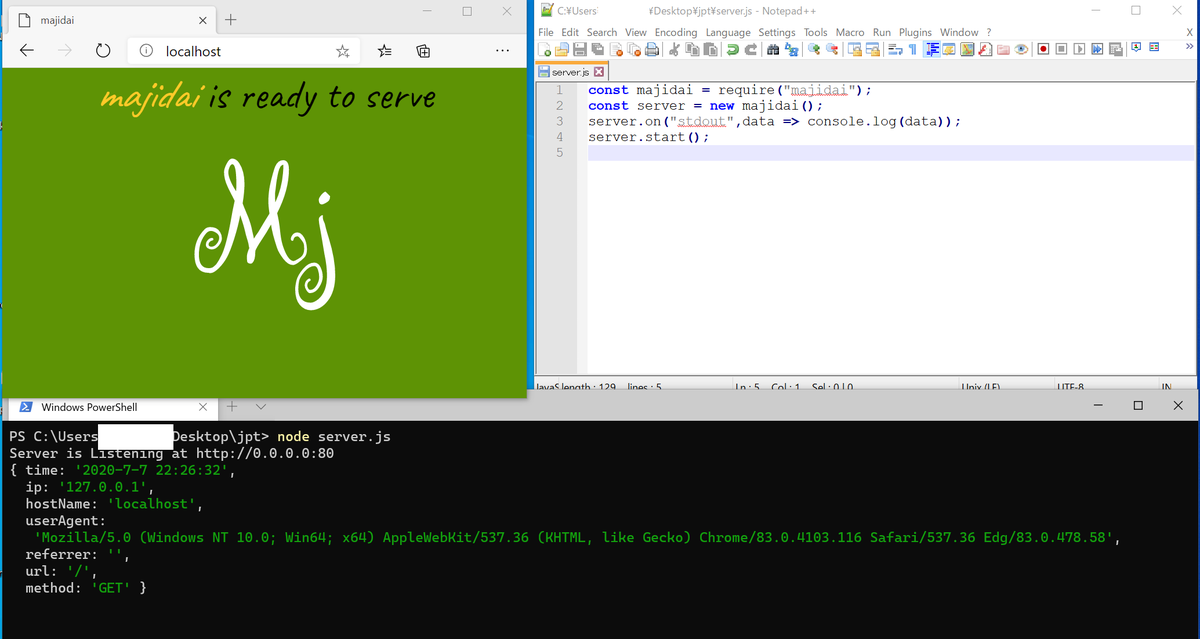Open the Plugins menu in Notepad++
1200x639 pixels.
915,32
